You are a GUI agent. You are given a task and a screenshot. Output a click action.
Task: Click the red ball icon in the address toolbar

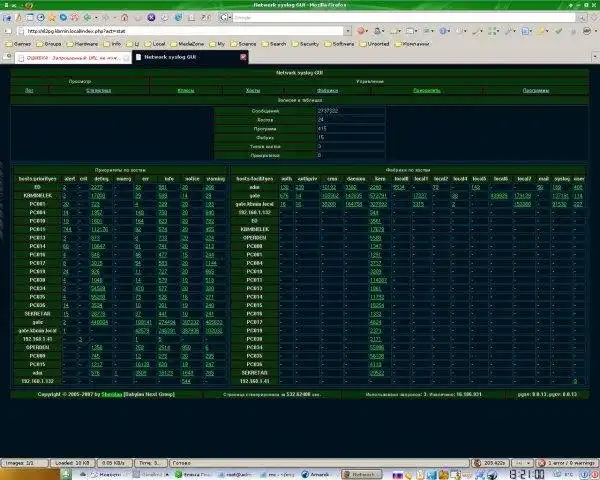point(360,31)
